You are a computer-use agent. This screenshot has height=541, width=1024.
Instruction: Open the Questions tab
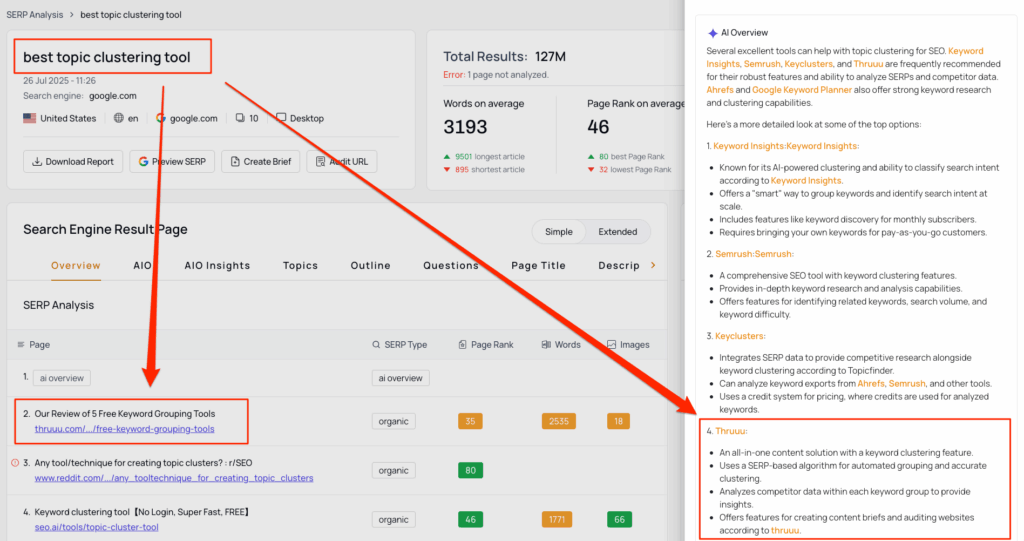pyautogui.click(x=451, y=265)
